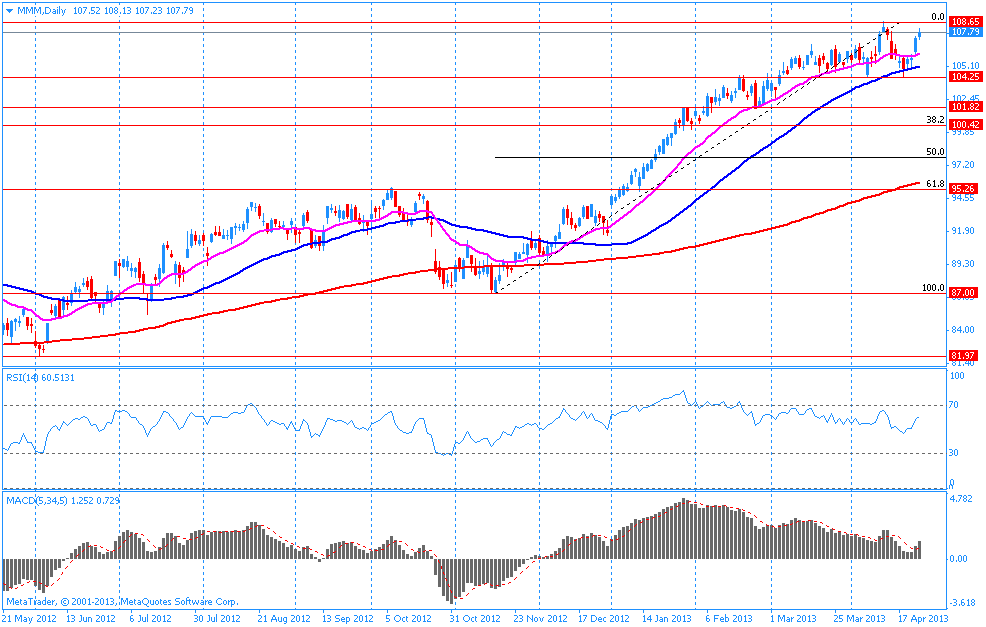Click the MACD(5,34,5) indicator label
986x627 pixels.
click(x=63, y=501)
